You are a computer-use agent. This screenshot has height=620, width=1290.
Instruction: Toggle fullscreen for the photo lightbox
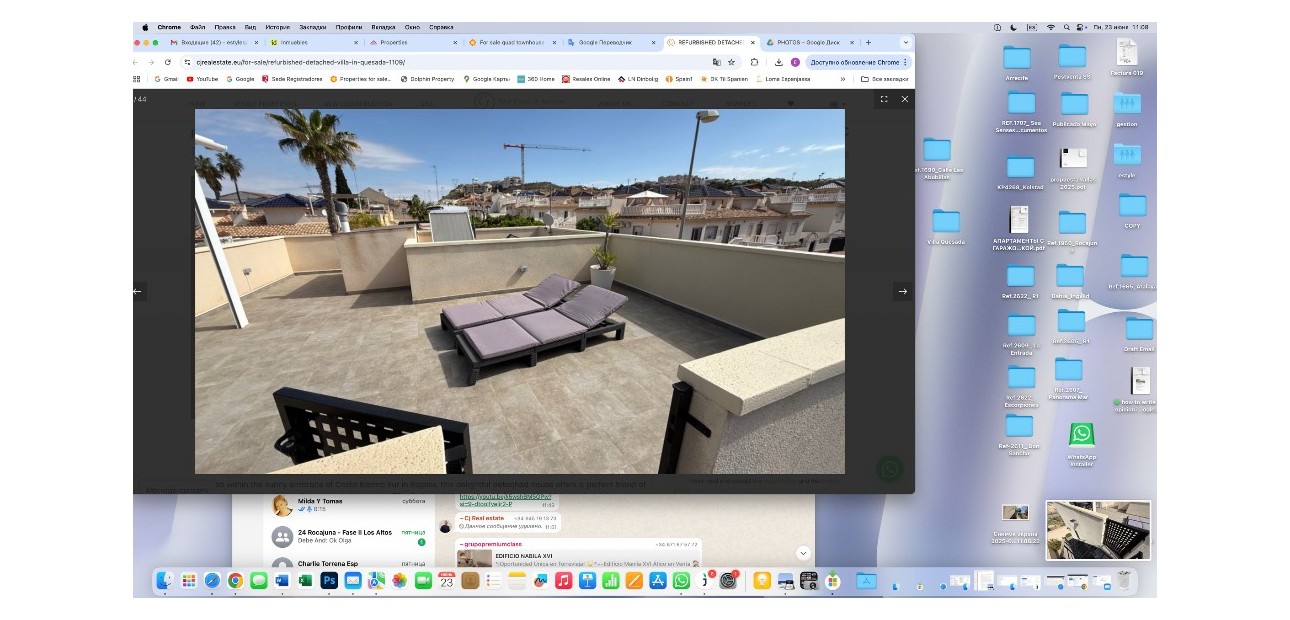(883, 99)
